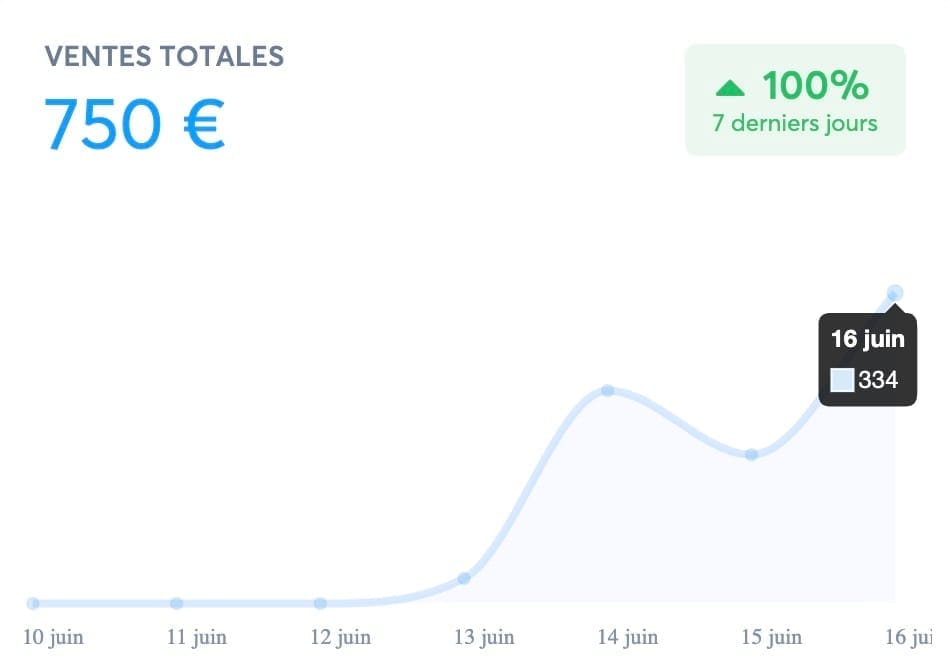Click the VENTES TOTALES heading
The height and width of the screenshot is (666, 950).
pos(164,57)
